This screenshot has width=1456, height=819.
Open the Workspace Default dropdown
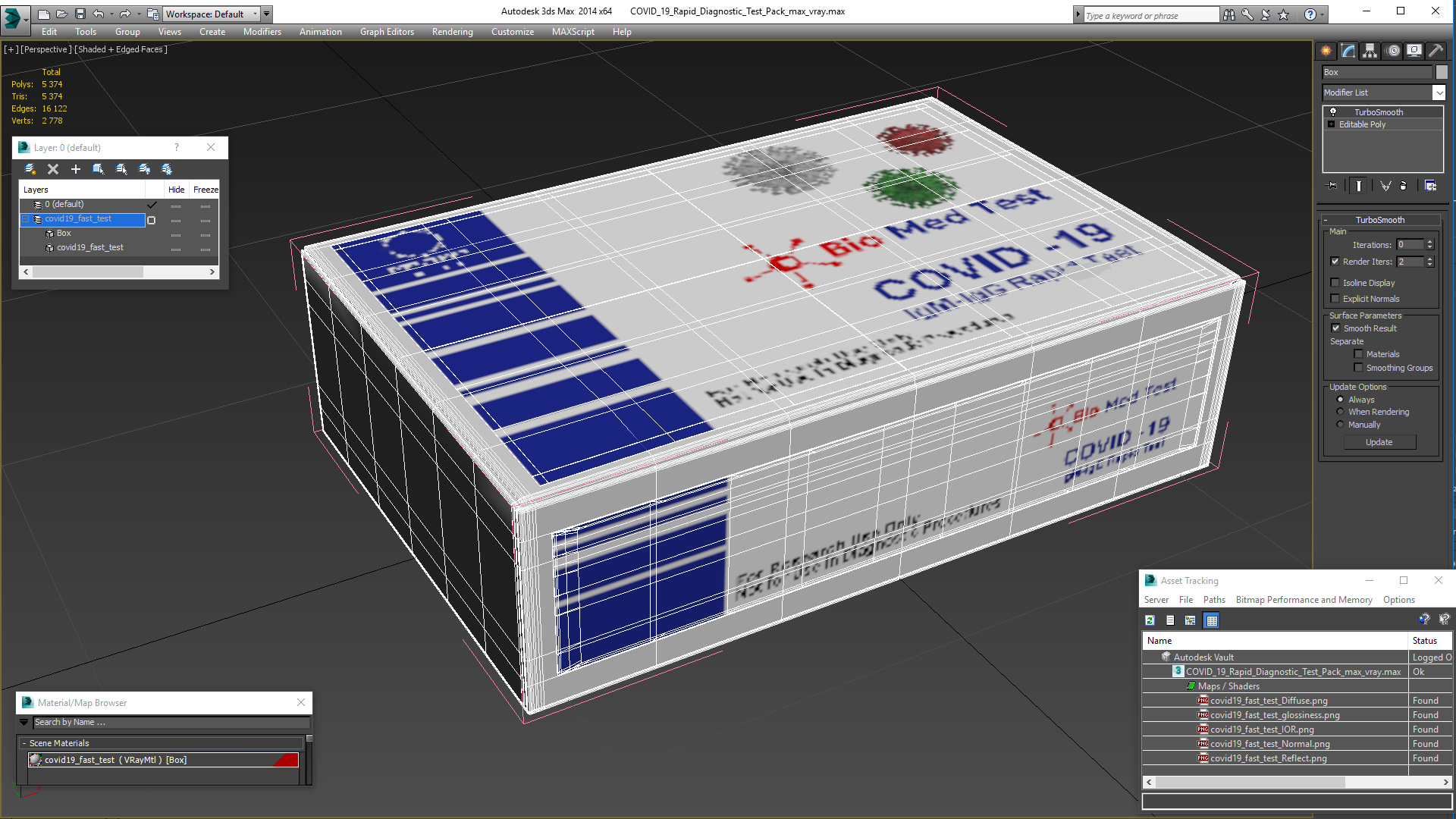pos(212,14)
